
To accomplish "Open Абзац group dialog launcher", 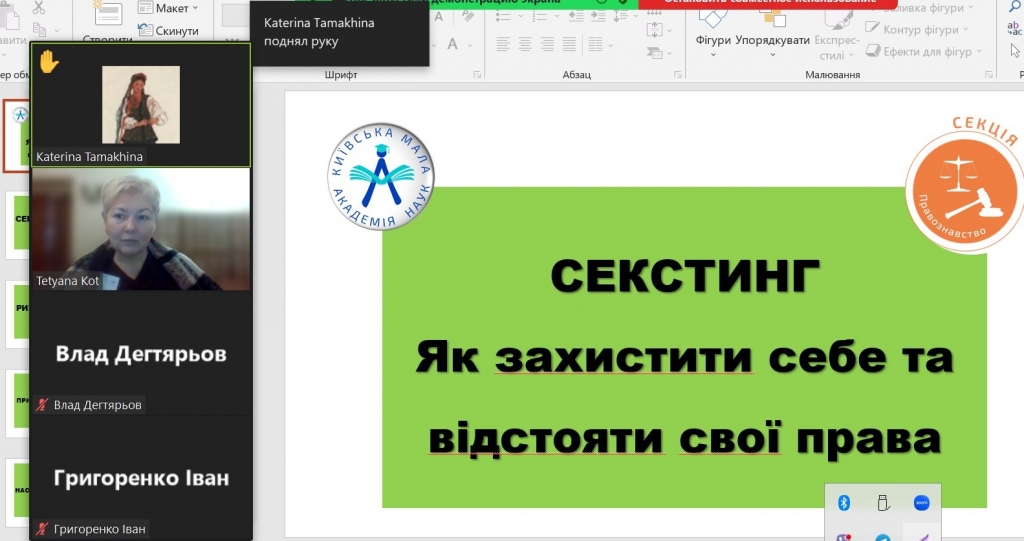I will (x=678, y=75).
